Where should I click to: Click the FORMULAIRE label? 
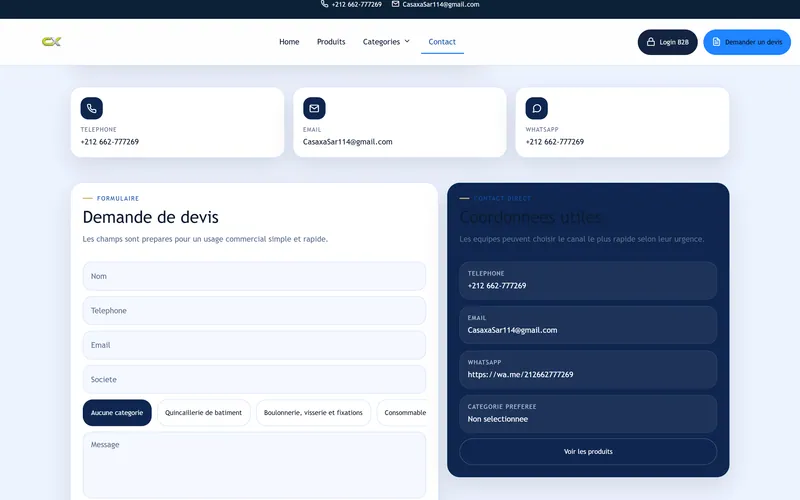118,198
